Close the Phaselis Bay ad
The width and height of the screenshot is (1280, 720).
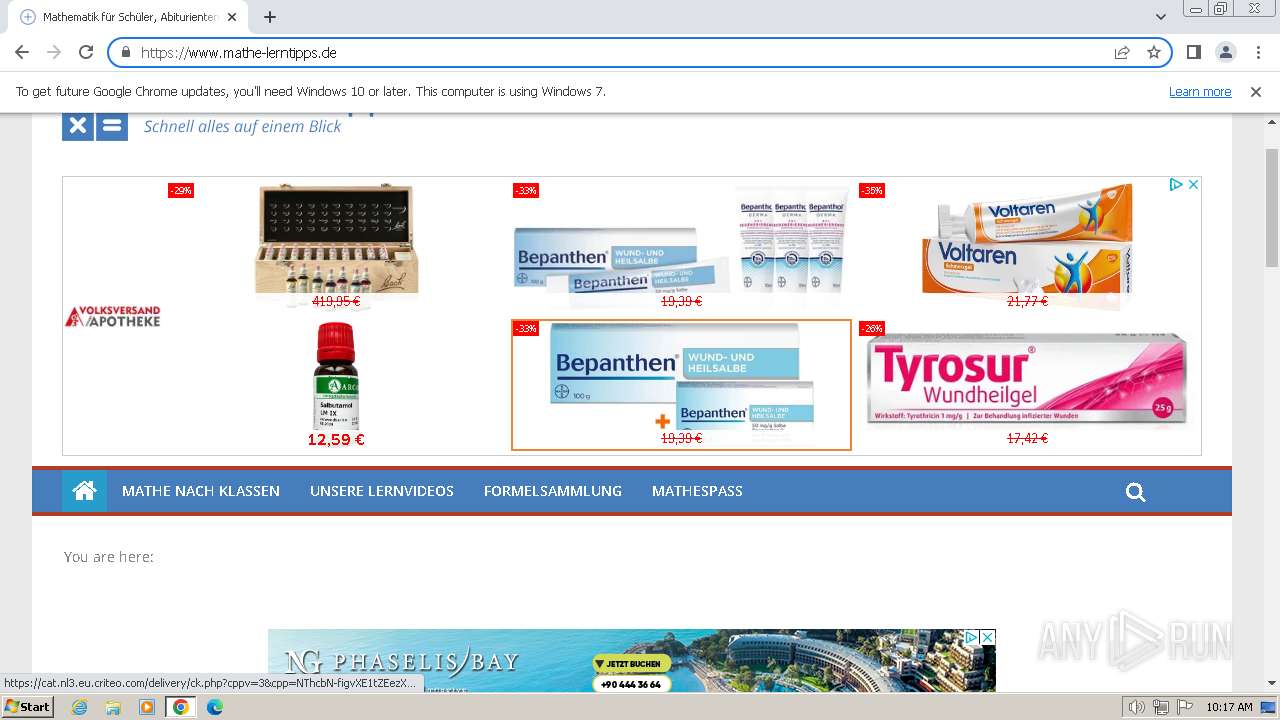pos(987,637)
